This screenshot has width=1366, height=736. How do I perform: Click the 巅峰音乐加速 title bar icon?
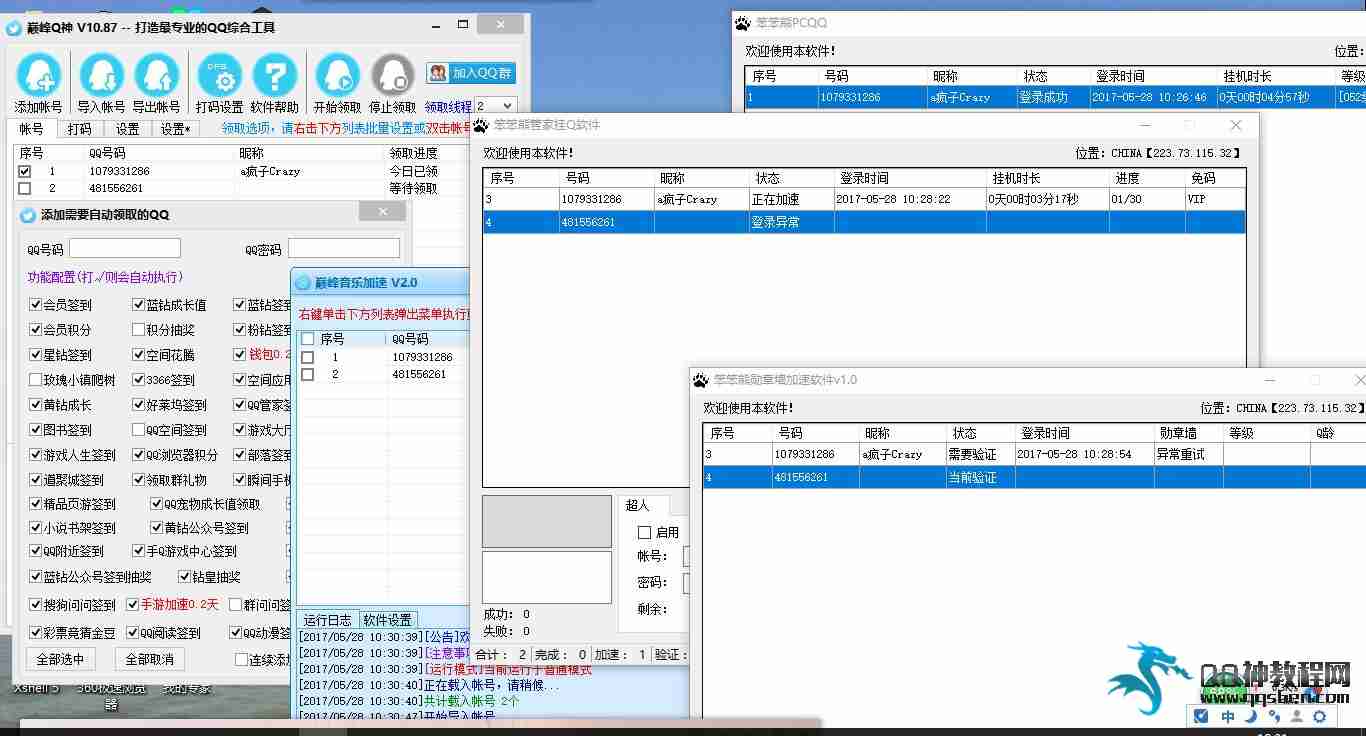(303, 283)
